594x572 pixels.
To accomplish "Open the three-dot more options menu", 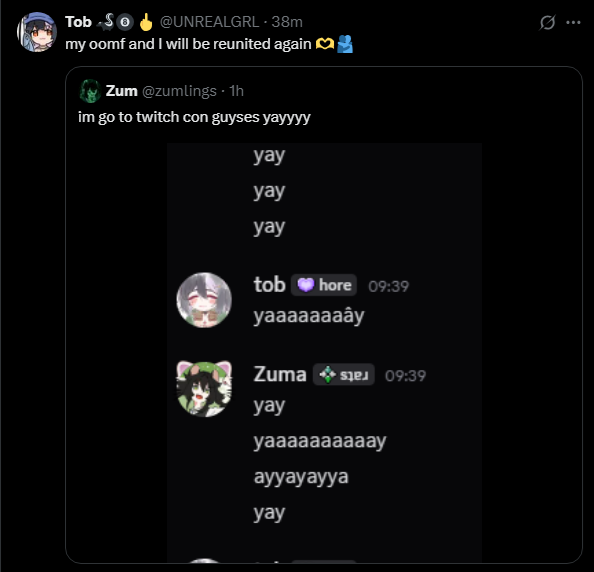I will pos(573,22).
